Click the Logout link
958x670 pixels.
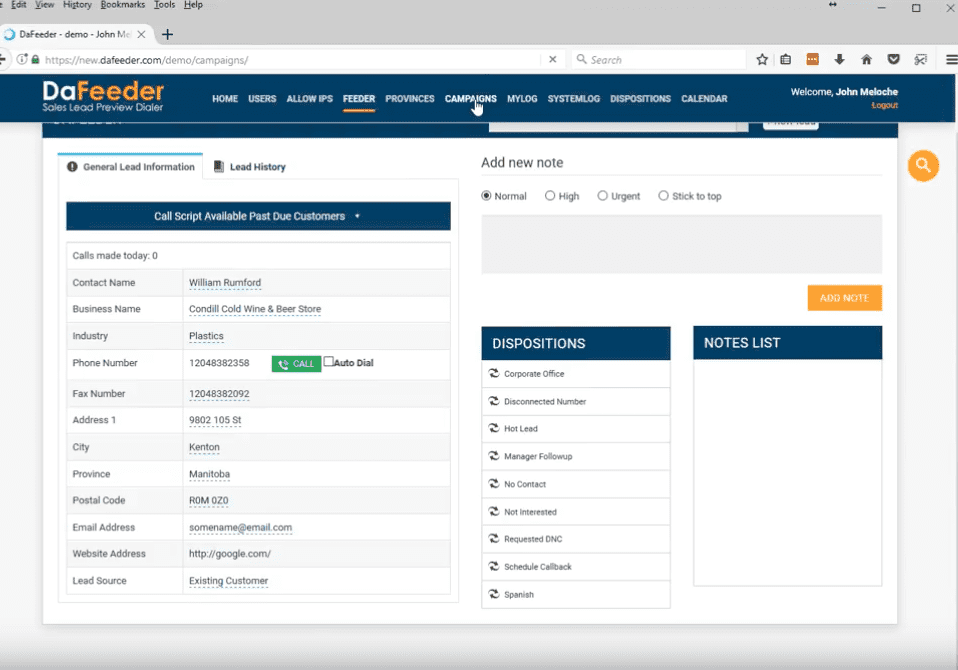(x=884, y=105)
